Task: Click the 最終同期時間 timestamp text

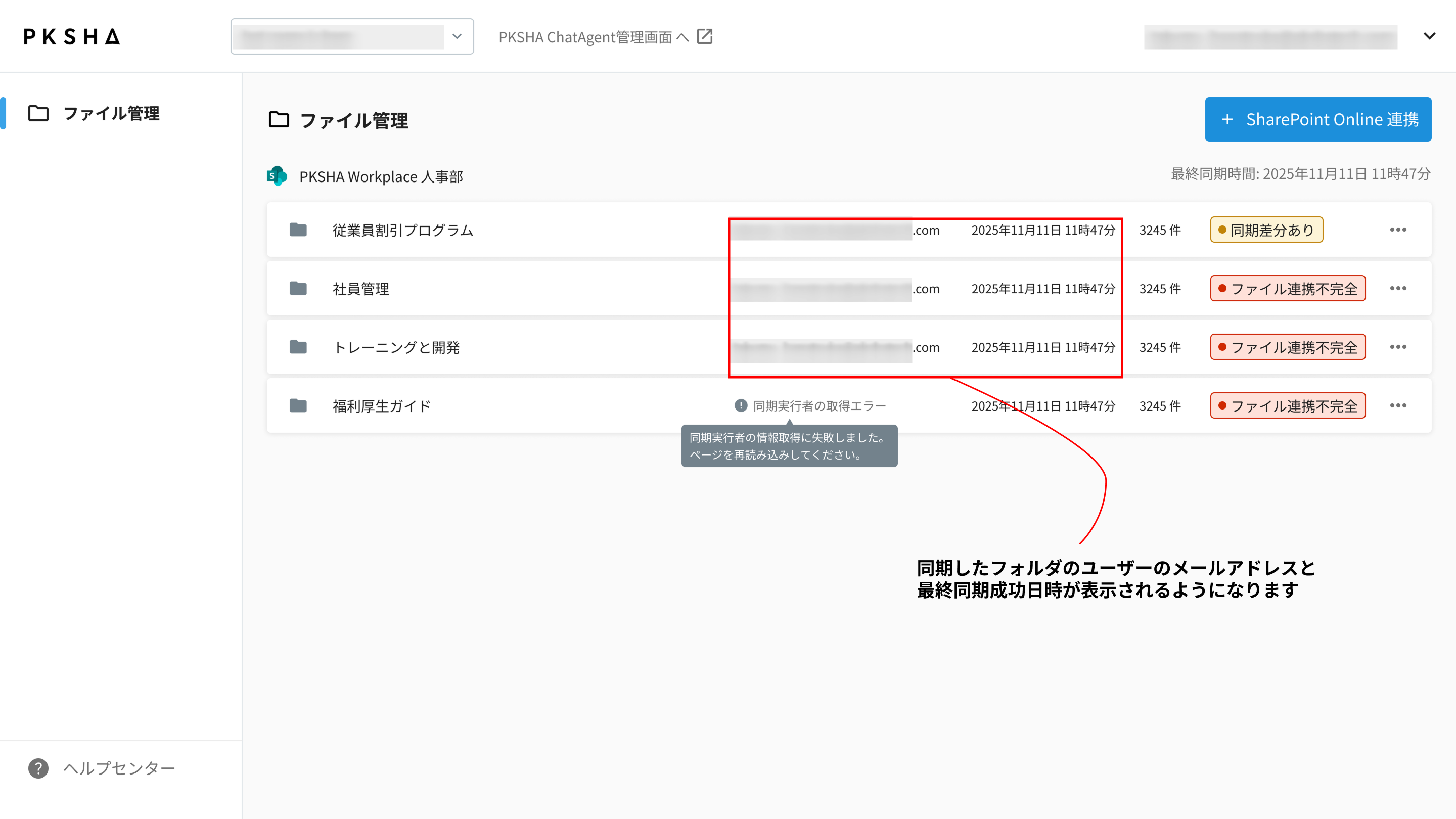Action: 1300,174
